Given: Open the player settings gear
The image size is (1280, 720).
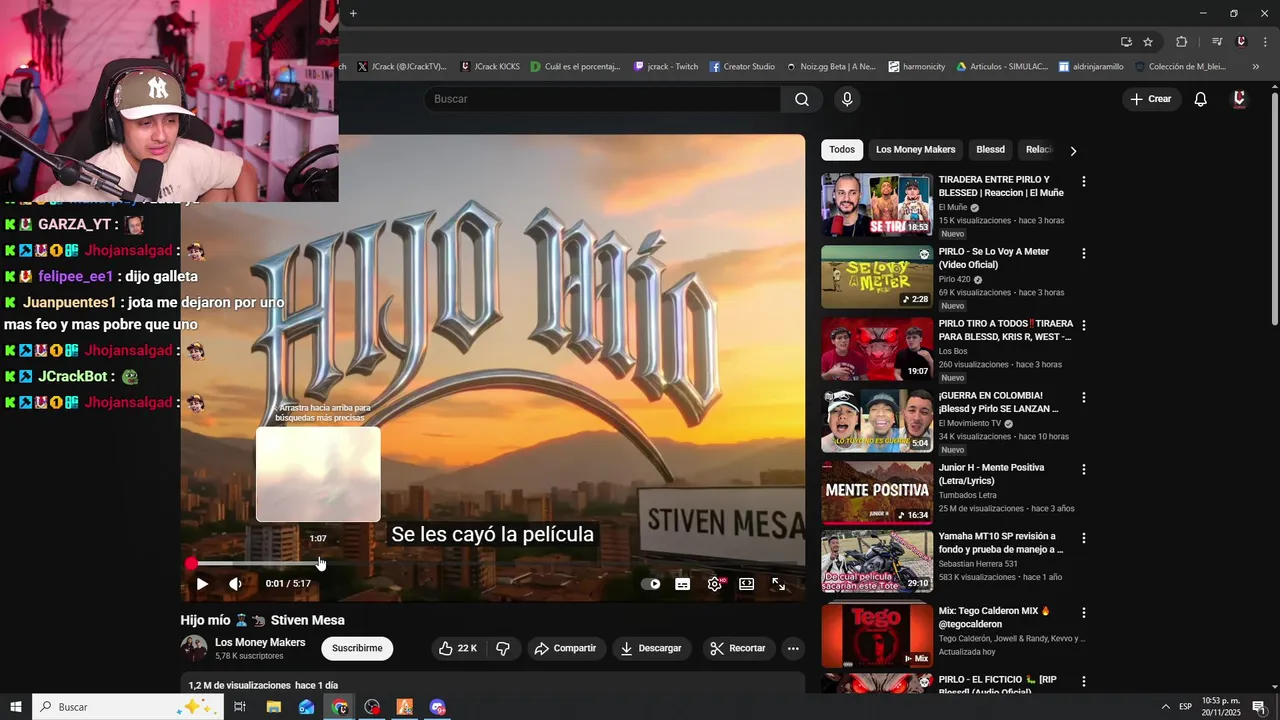Looking at the screenshot, I should pyautogui.click(x=715, y=584).
